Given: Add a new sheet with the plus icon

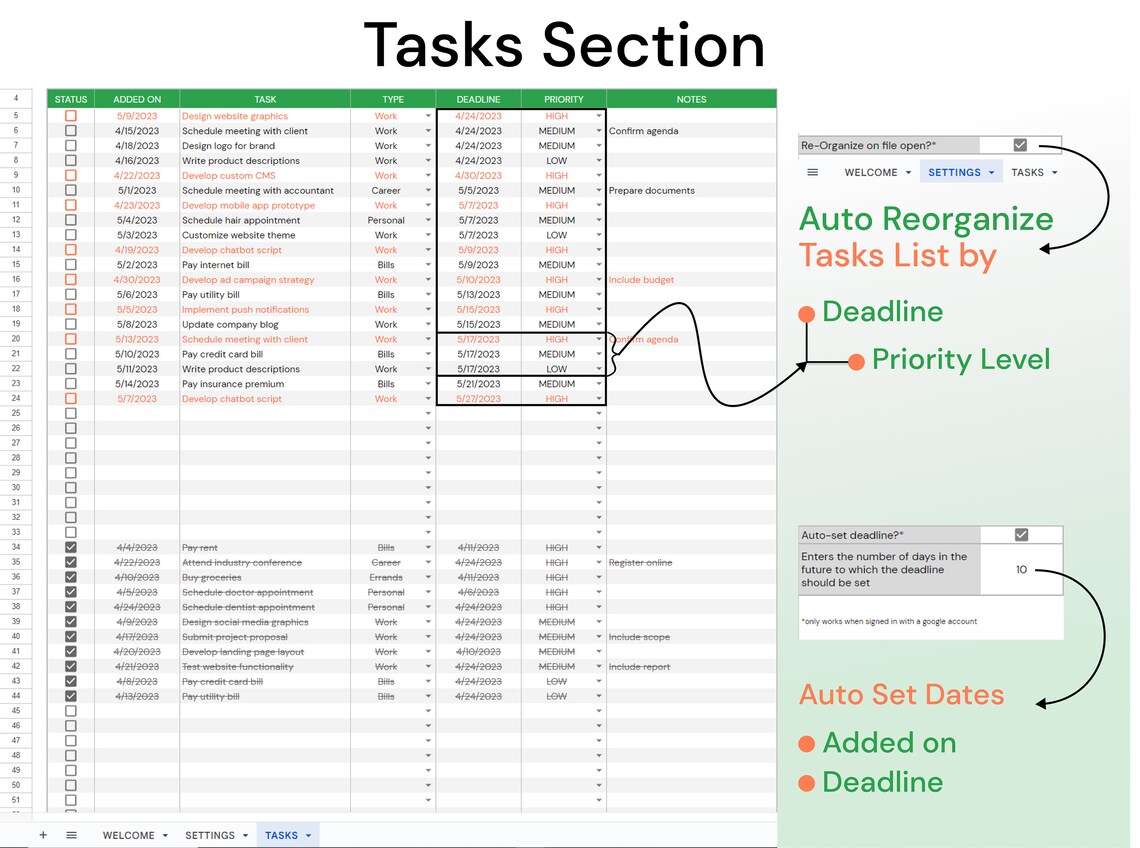Looking at the screenshot, I should [x=43, y=834].
